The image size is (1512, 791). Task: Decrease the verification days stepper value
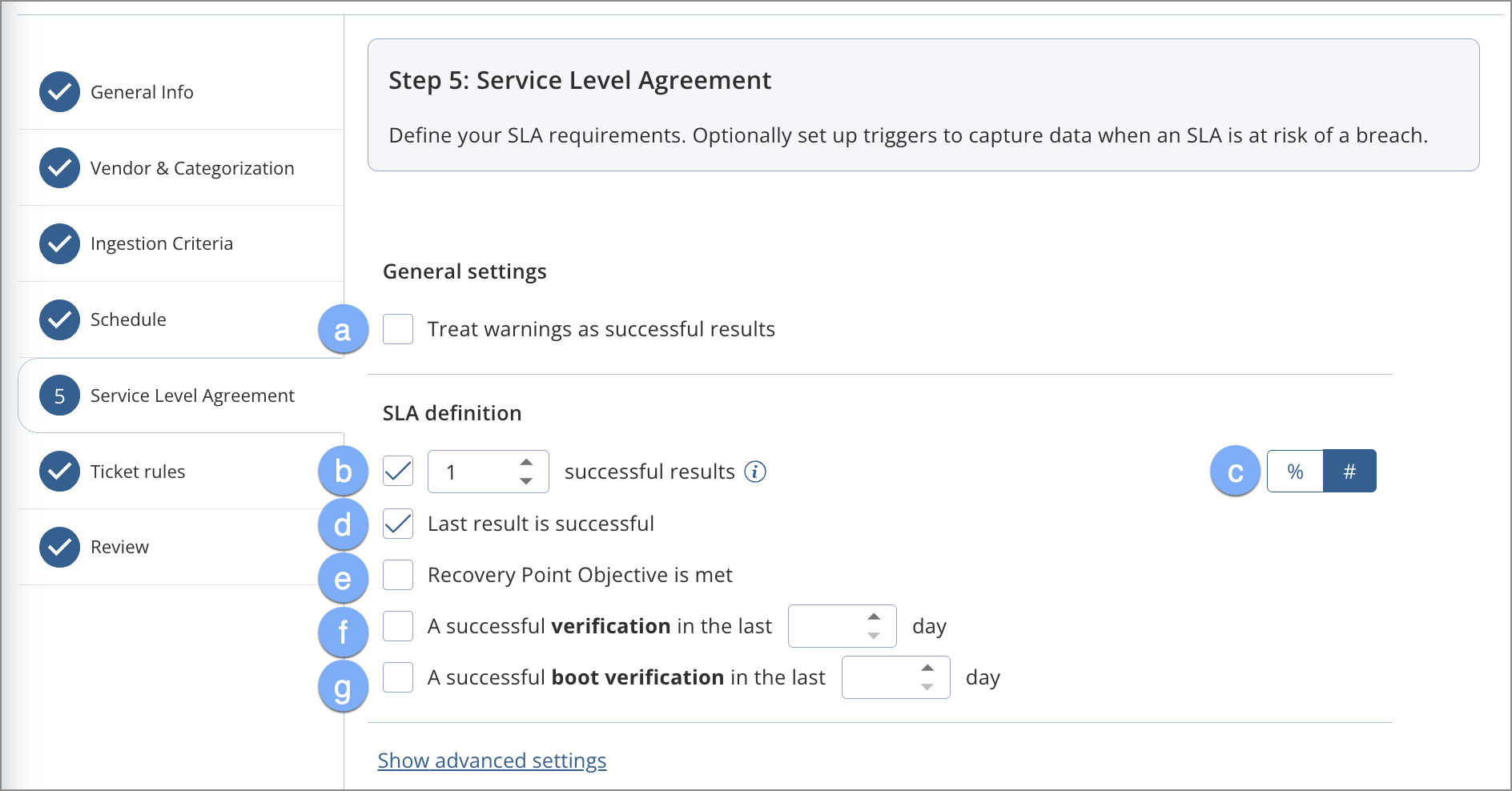pyautogui.click(x=874, y=636)
